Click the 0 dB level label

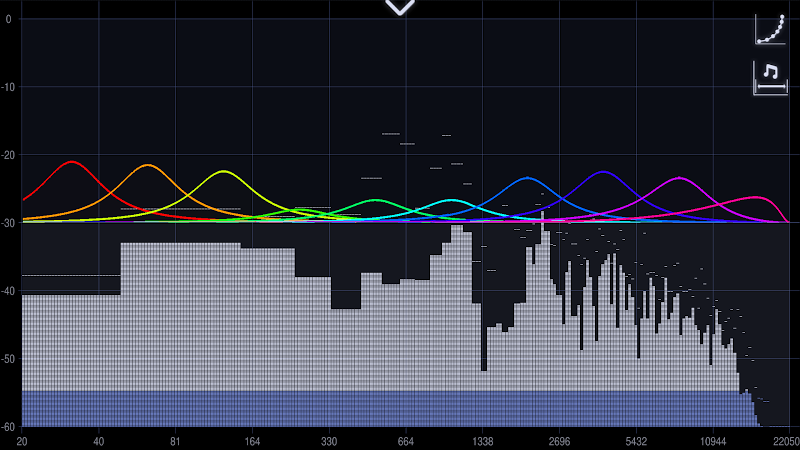[x=8, y=19]
